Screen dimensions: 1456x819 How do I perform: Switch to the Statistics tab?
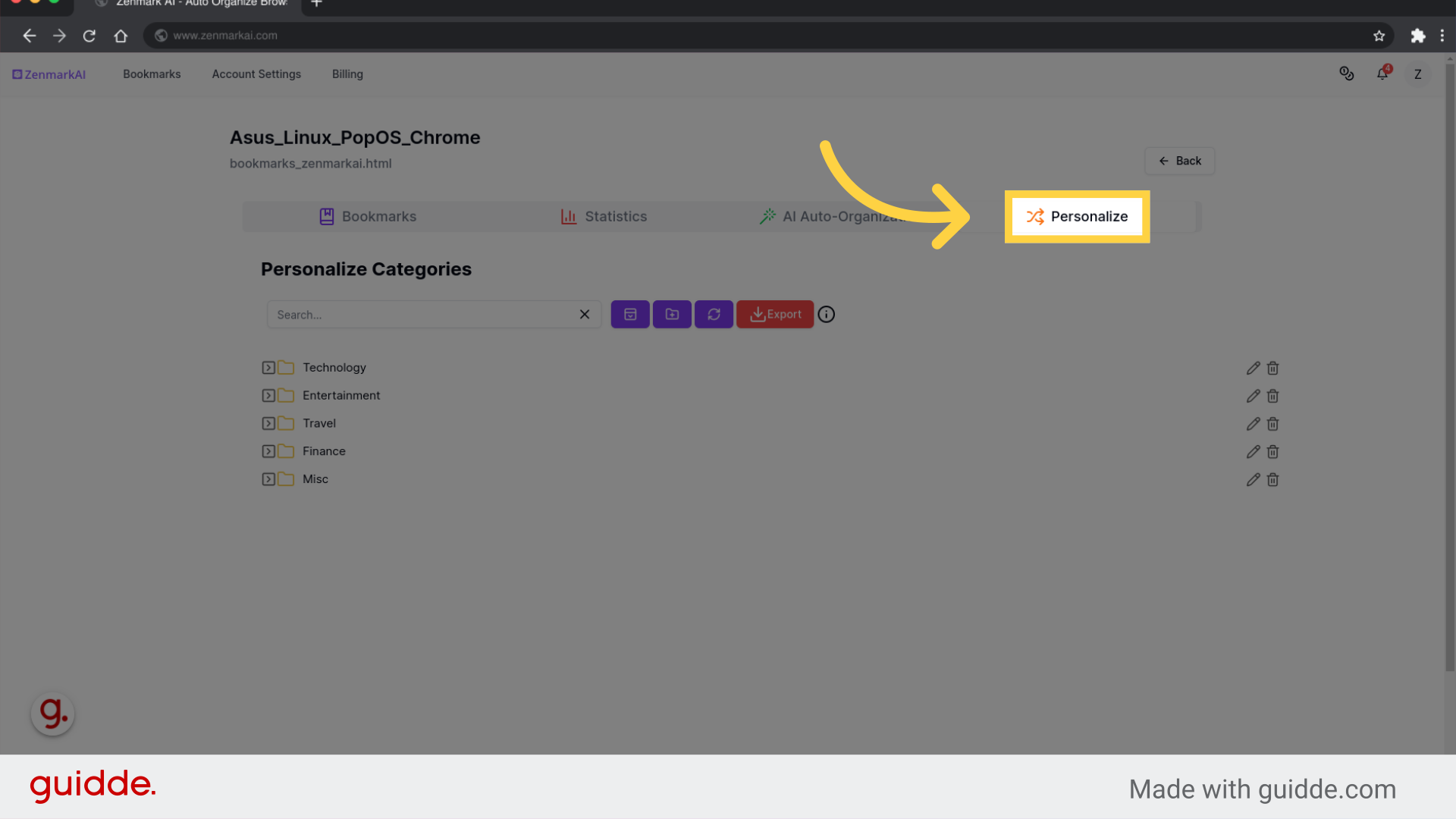click(x=604, y=216)
